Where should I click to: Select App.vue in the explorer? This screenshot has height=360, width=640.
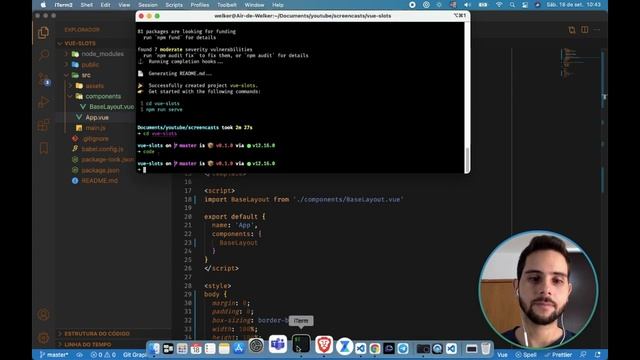(97, 117)
